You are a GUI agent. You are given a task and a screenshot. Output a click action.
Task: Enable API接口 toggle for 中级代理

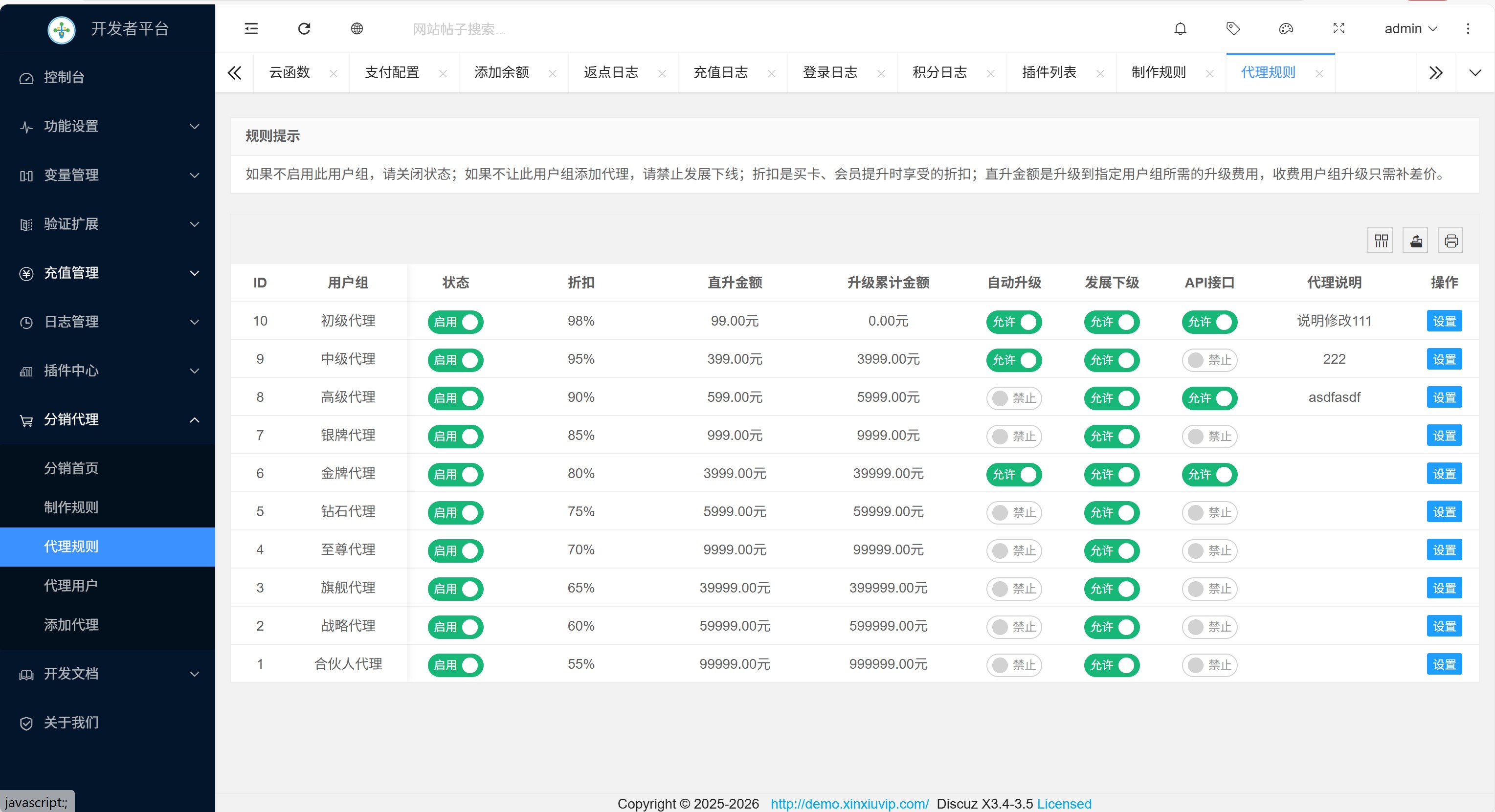(x=1209, y=360)
